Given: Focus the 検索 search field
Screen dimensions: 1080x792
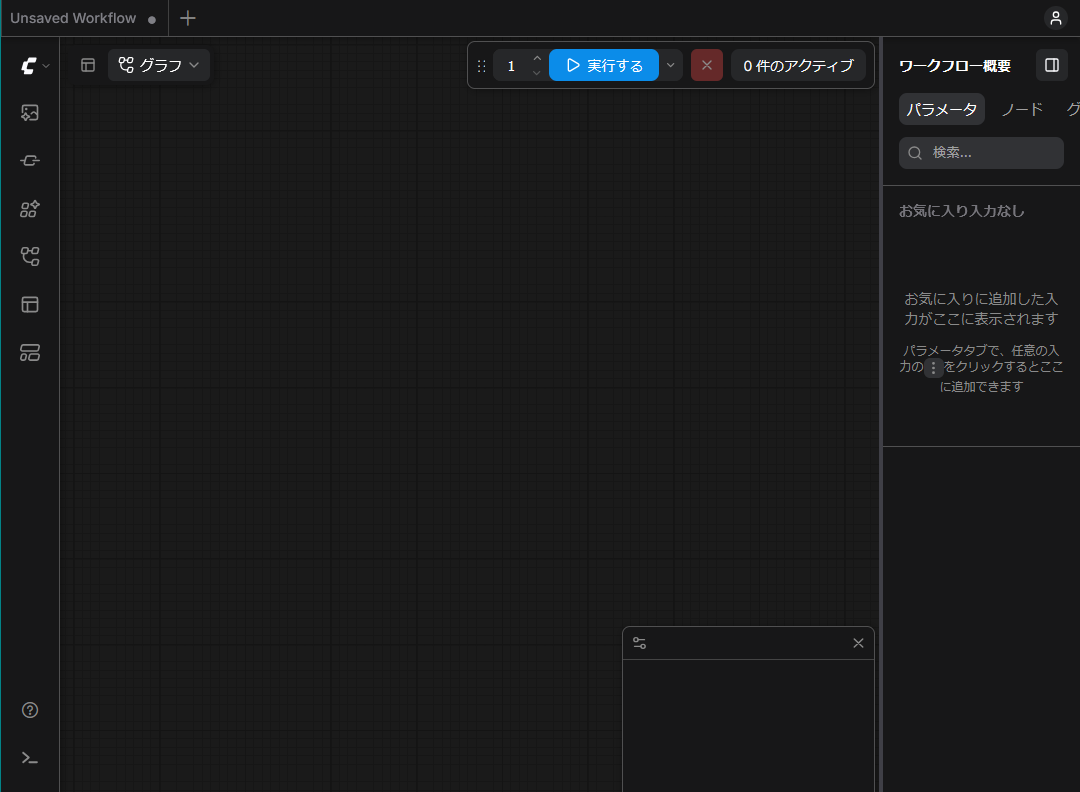Looking at the screenshot, I should [981, 153].
